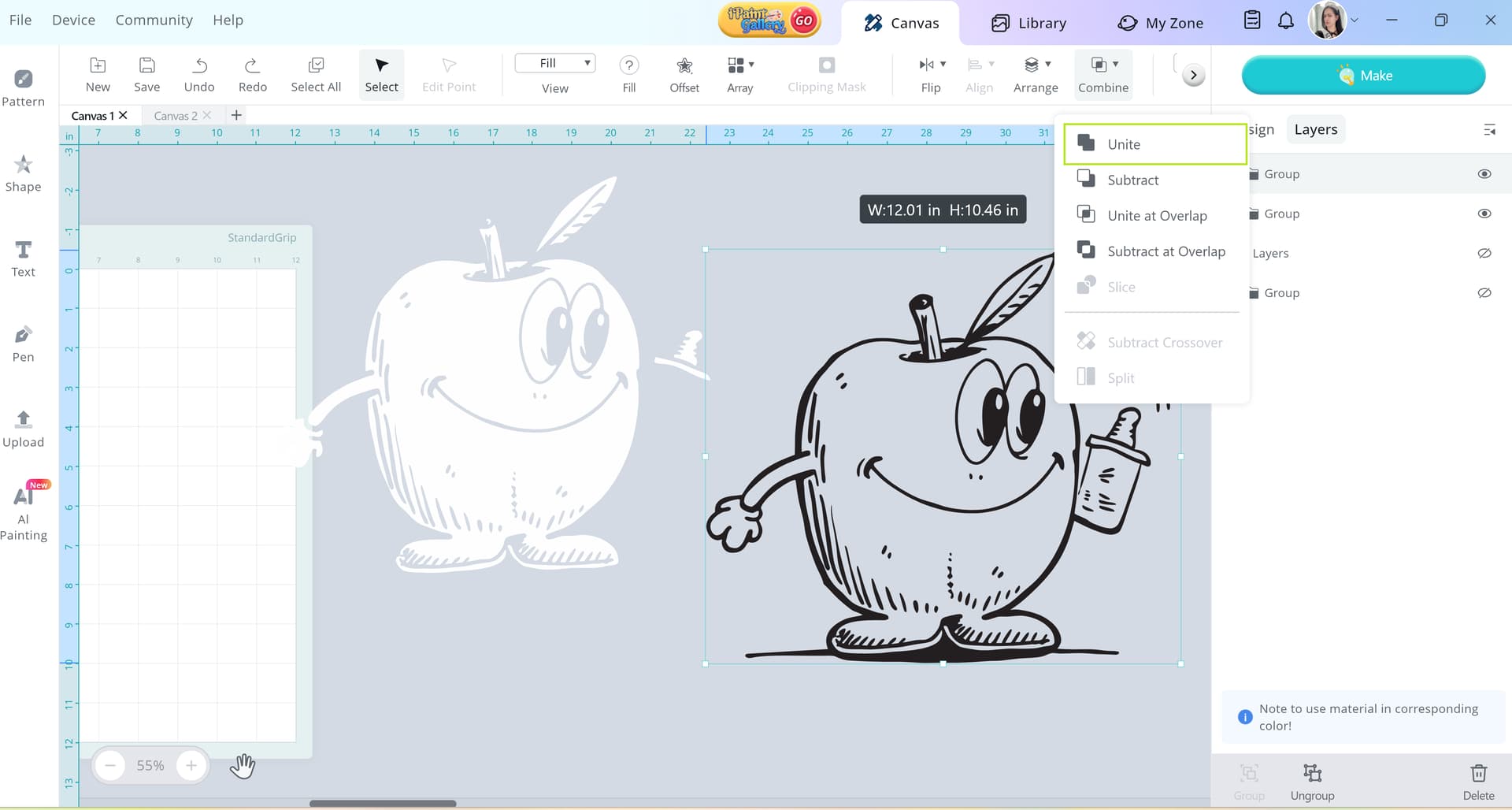Switch to the Canvas 2 tab
This screenshot has width=1512, height=810.
[x=176, y=116]
